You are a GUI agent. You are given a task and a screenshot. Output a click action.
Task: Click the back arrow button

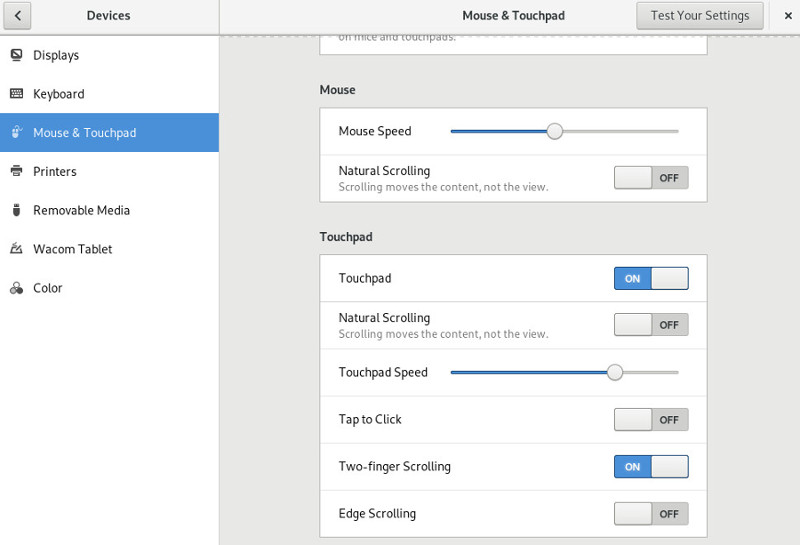point(17,16)
